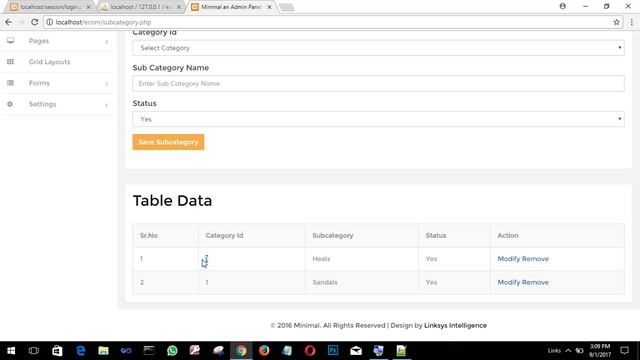Image resolution: width=640 pixels, height=360 pixels.
Task: Open the Pages sidebar menu
Action: coord(39,41)
